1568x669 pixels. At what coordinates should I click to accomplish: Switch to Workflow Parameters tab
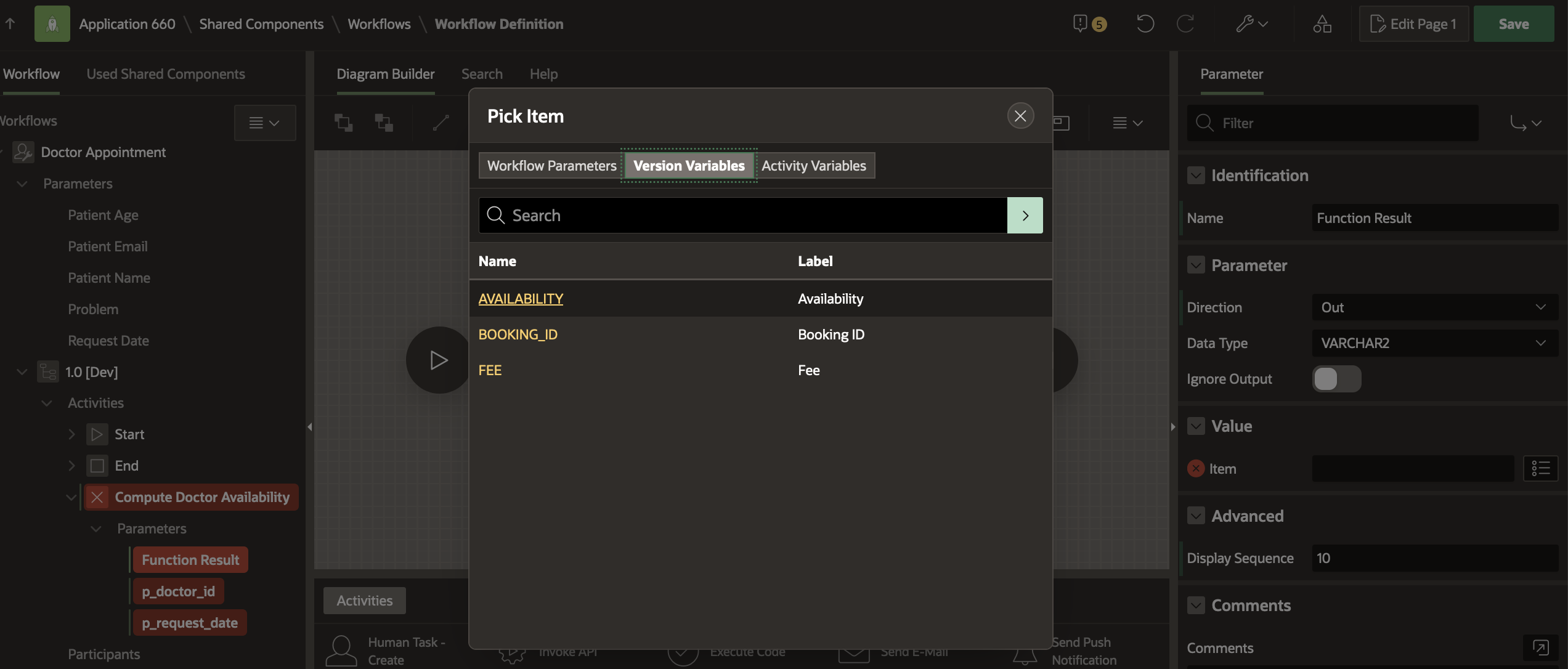point(551,166)
